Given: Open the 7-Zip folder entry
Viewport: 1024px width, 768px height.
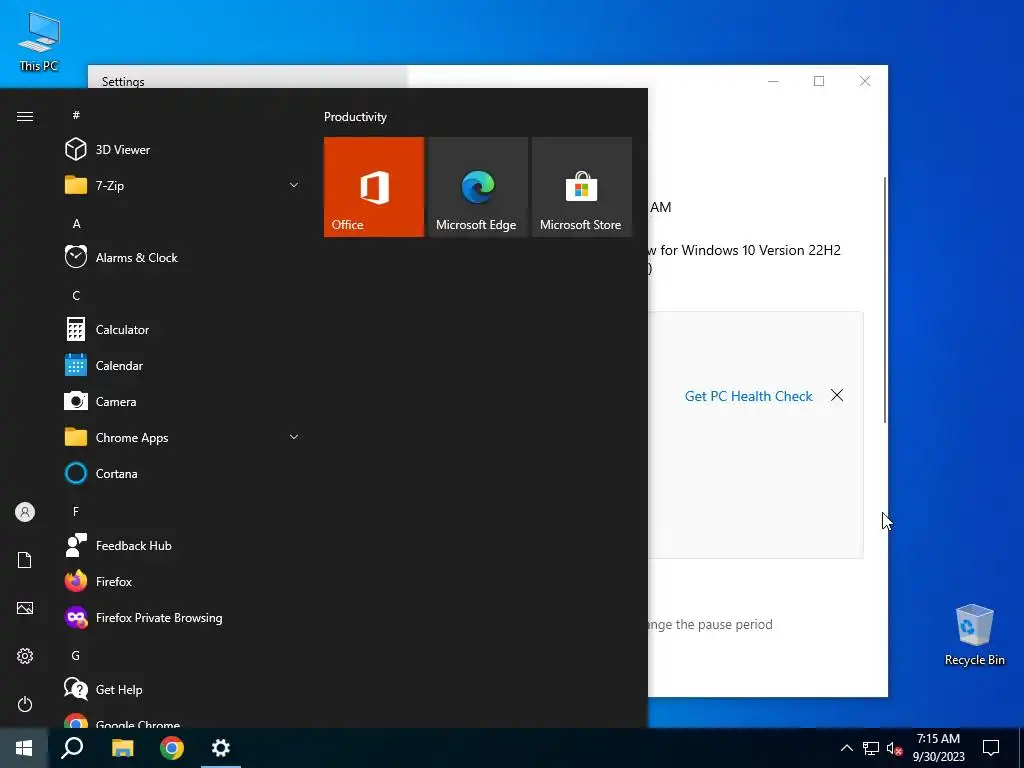Looking at the screenshot, I should (183, 185).
